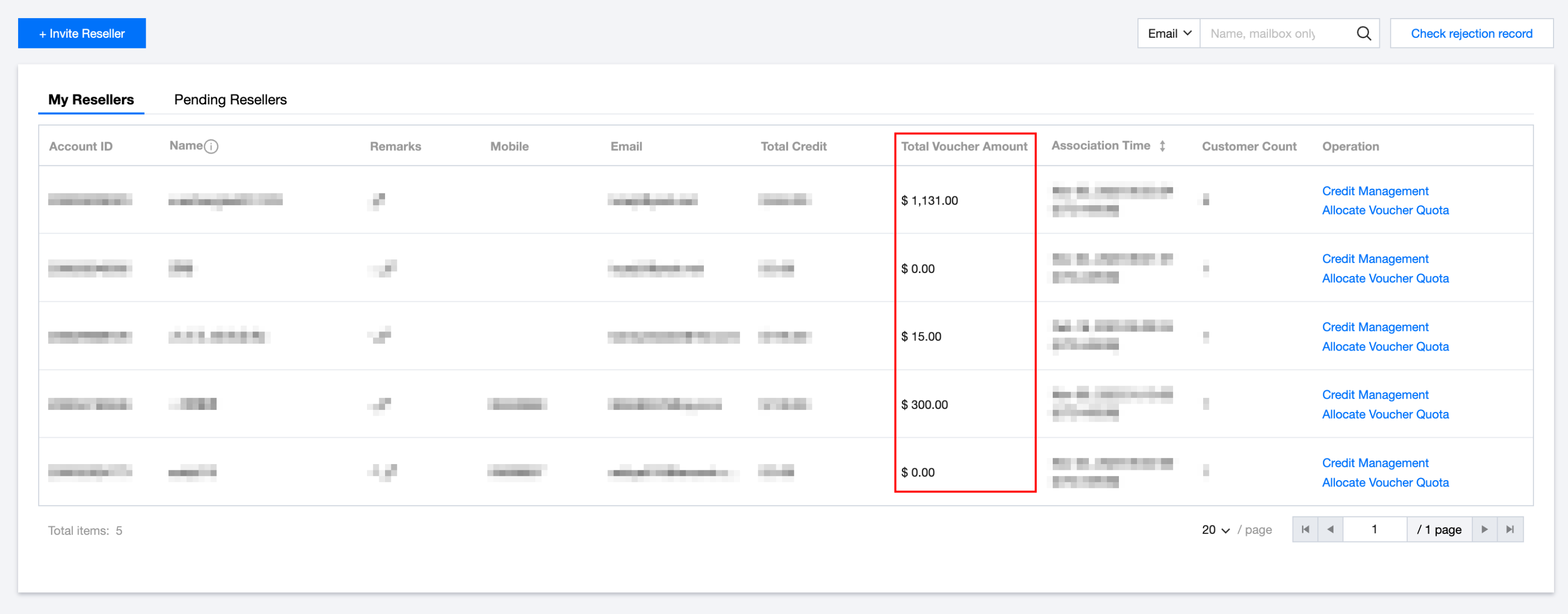
Task: Go to first page arrow
Action: (x=1305, y=529)
